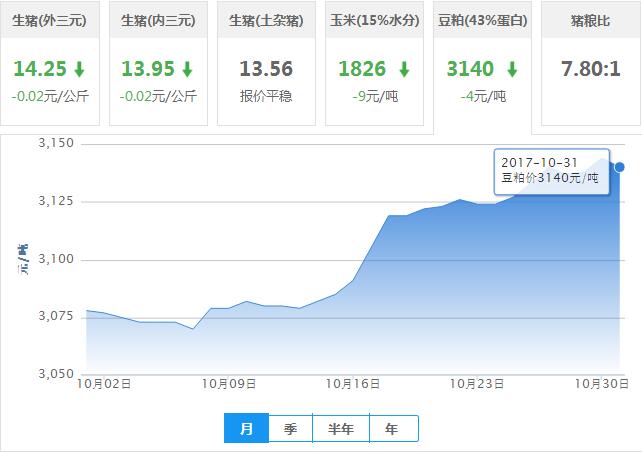642x452 pixels.
Task: Click the 3,075 y-axis label
Action: pos(56,316)
